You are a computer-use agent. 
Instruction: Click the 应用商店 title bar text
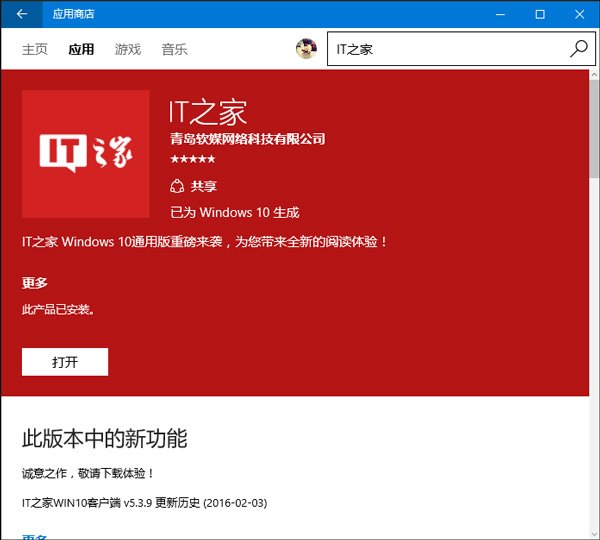(73, 14)
